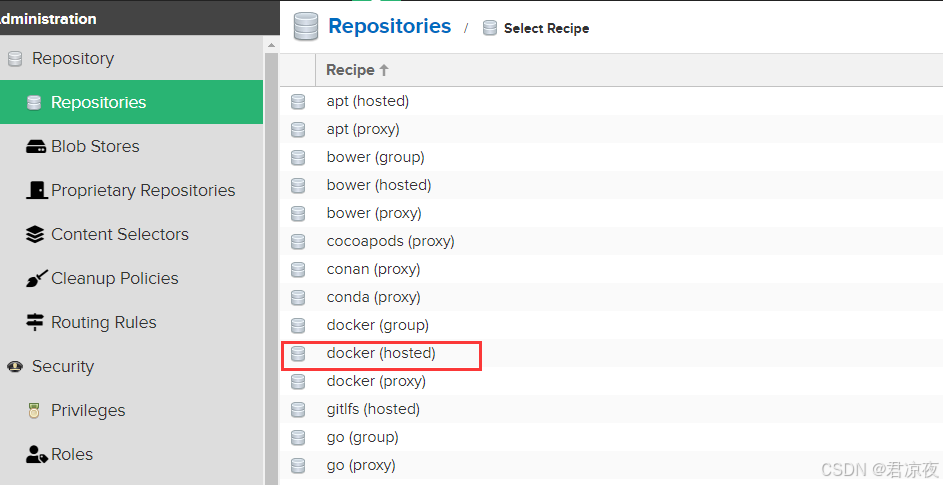Click the Privileges medal icon
The width and height of the screenshot is (943, 485).
click(x=35, y=411)
